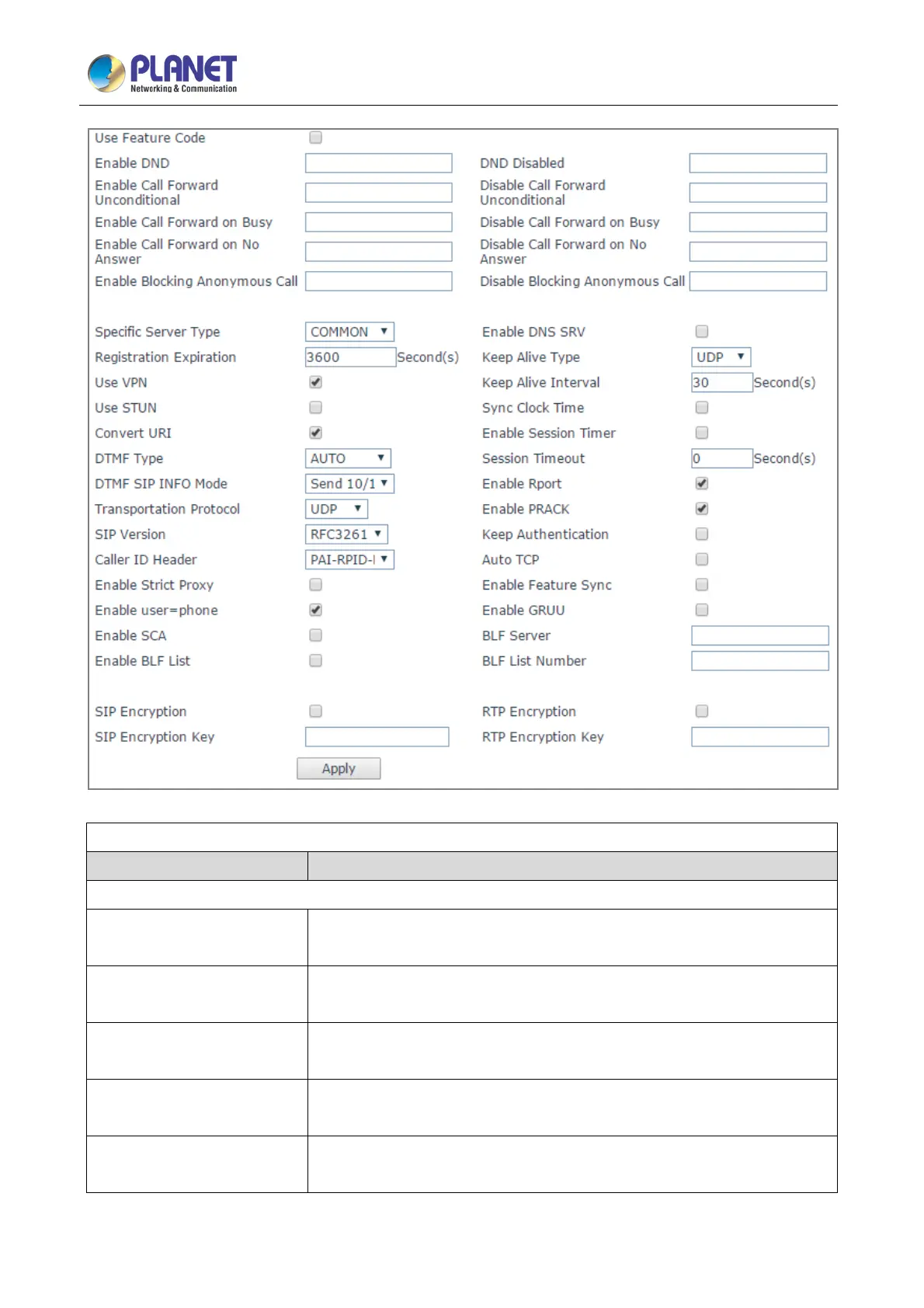Check the Keep Authentication box
924x1308 pixels.
[702, 534]
